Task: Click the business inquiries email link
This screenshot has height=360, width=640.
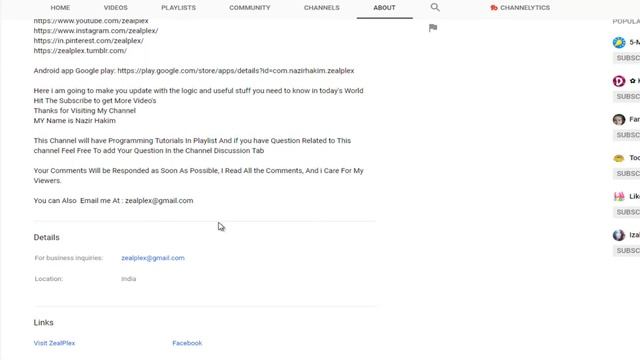Action: coord(153,258)
